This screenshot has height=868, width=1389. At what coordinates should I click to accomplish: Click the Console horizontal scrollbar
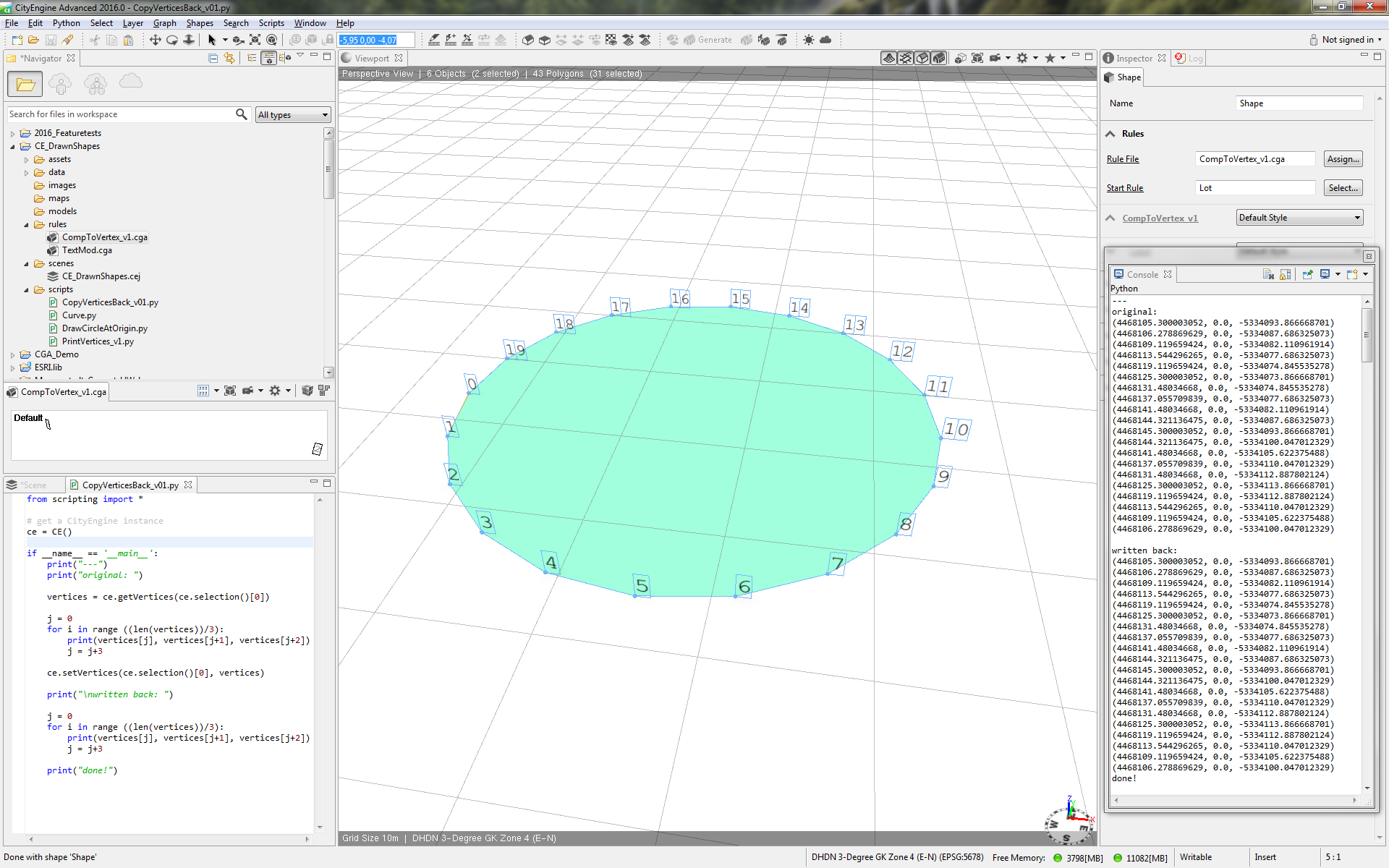1235,800
